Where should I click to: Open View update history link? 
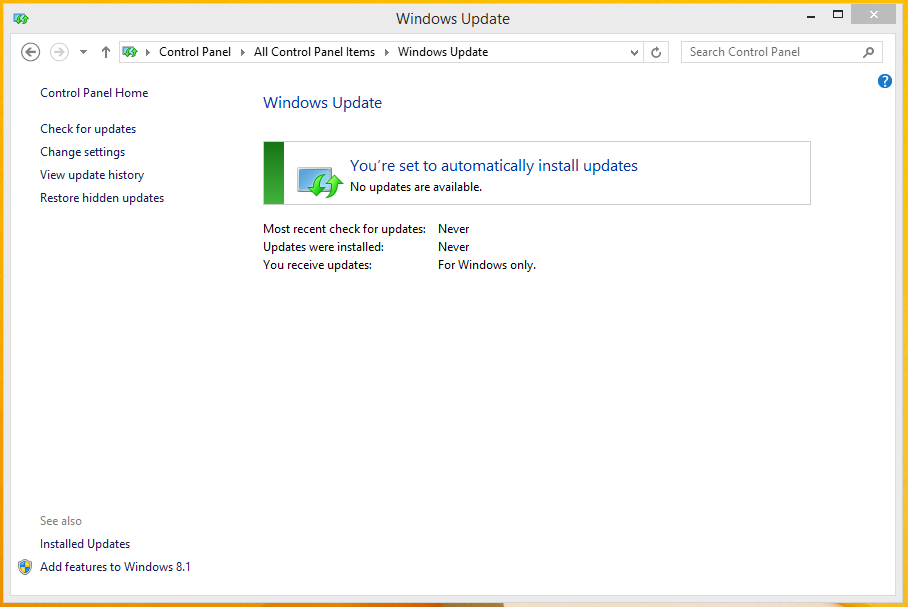click(92, 175)
